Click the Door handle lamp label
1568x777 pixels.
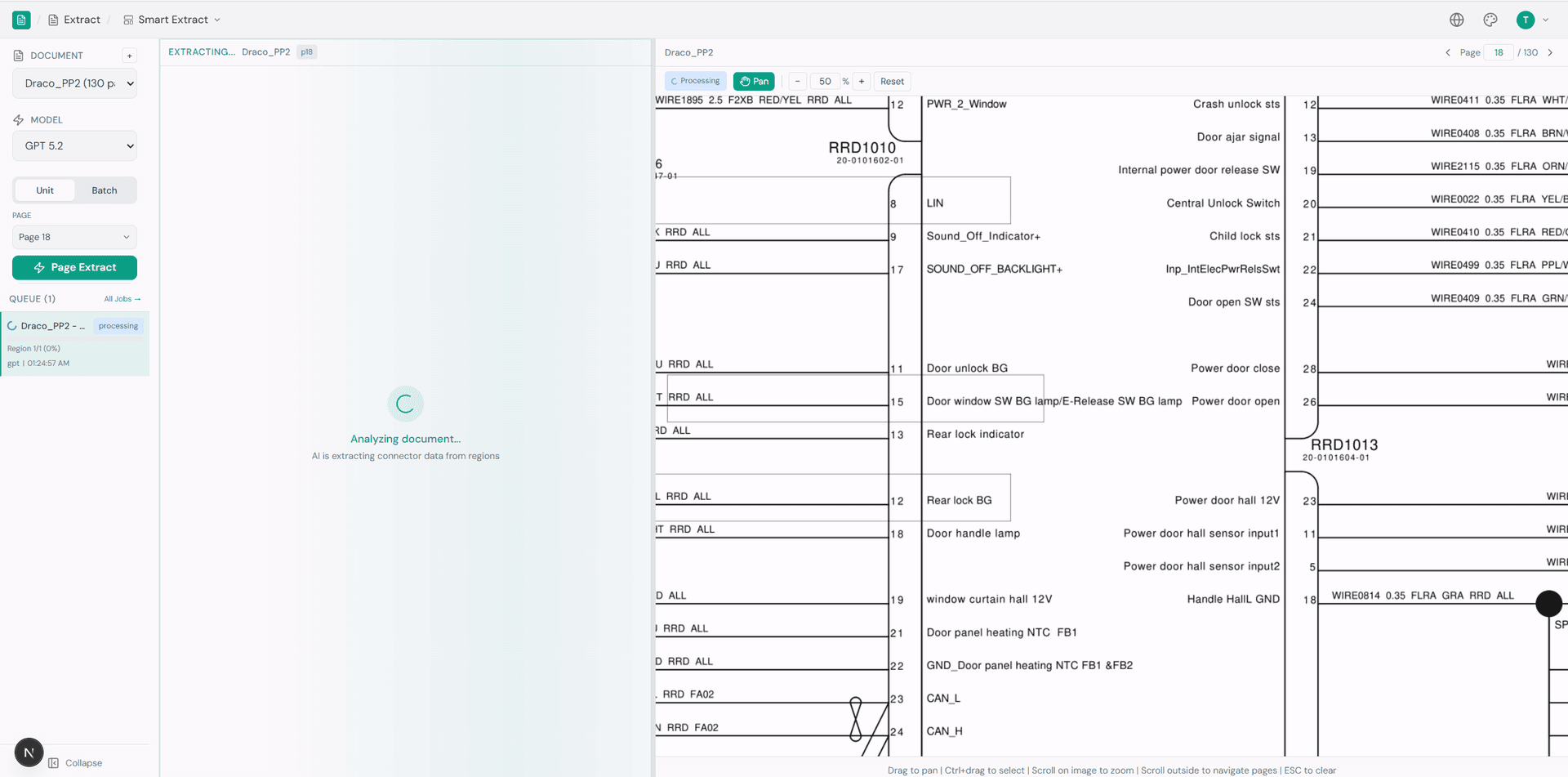pos(973,534)
